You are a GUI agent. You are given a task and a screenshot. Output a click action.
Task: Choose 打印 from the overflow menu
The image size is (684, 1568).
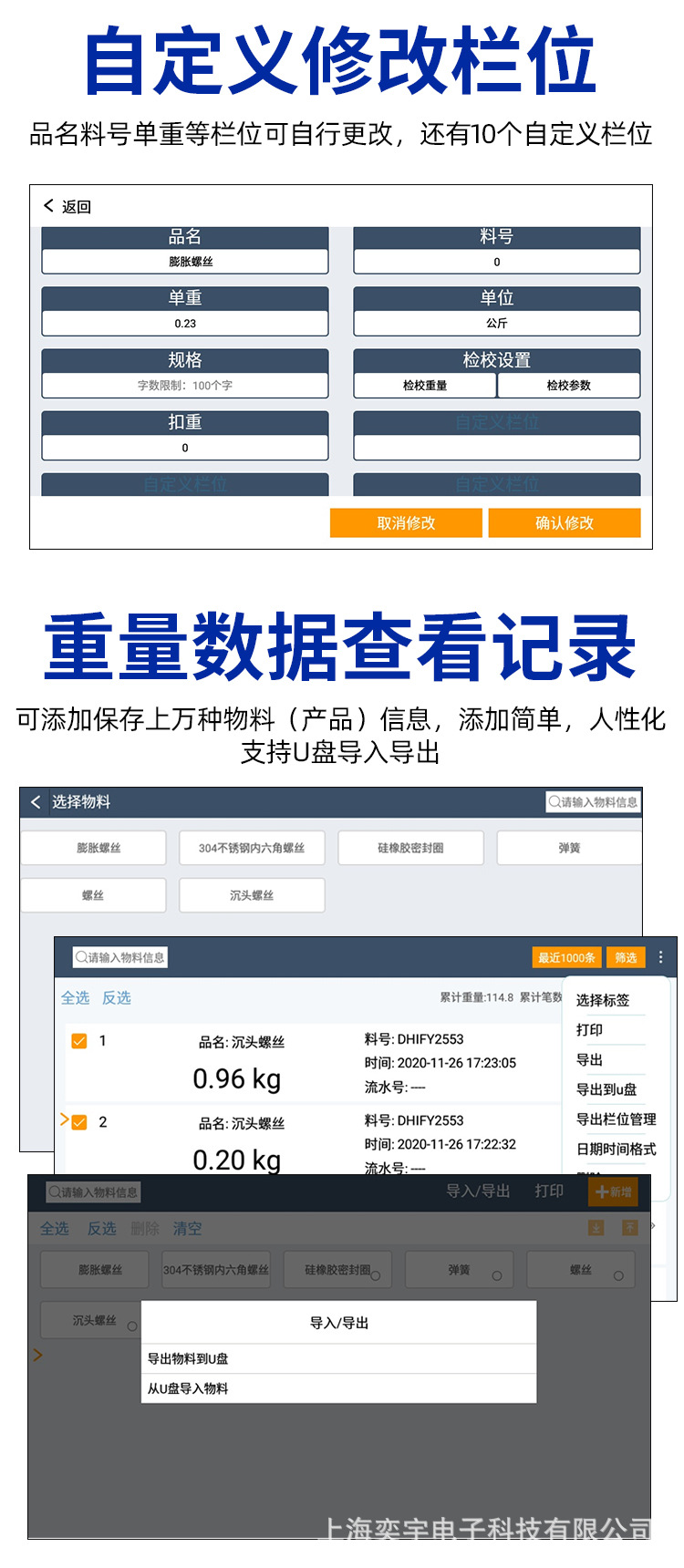coord(589,1029)
